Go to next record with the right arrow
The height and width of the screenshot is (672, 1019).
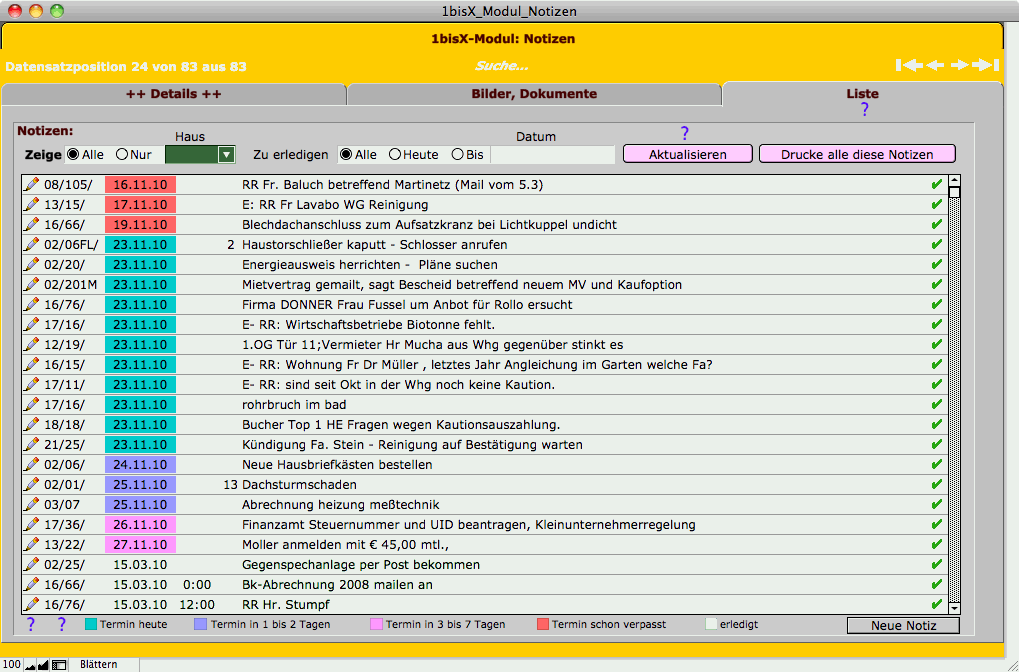tap(959, 65)
